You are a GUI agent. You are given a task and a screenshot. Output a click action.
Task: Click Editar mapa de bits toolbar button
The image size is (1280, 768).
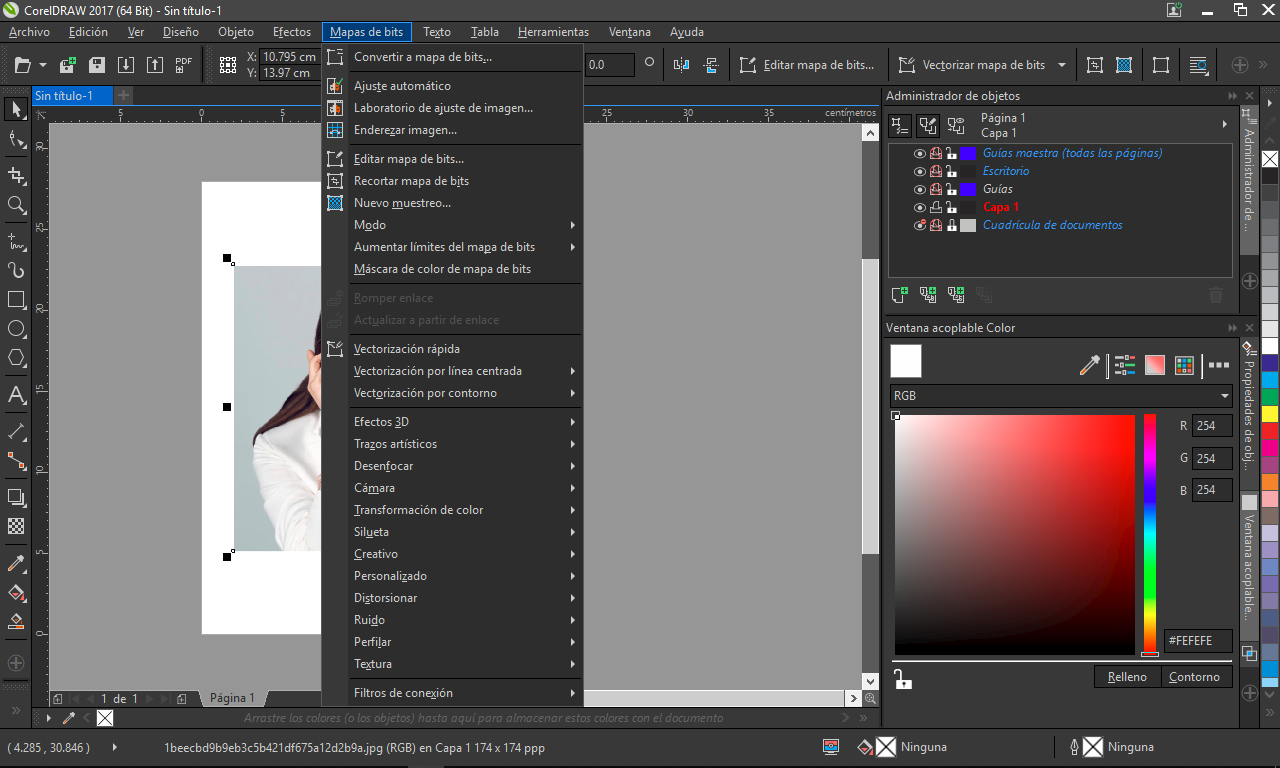pyautogui.click(x=807, y=65)
